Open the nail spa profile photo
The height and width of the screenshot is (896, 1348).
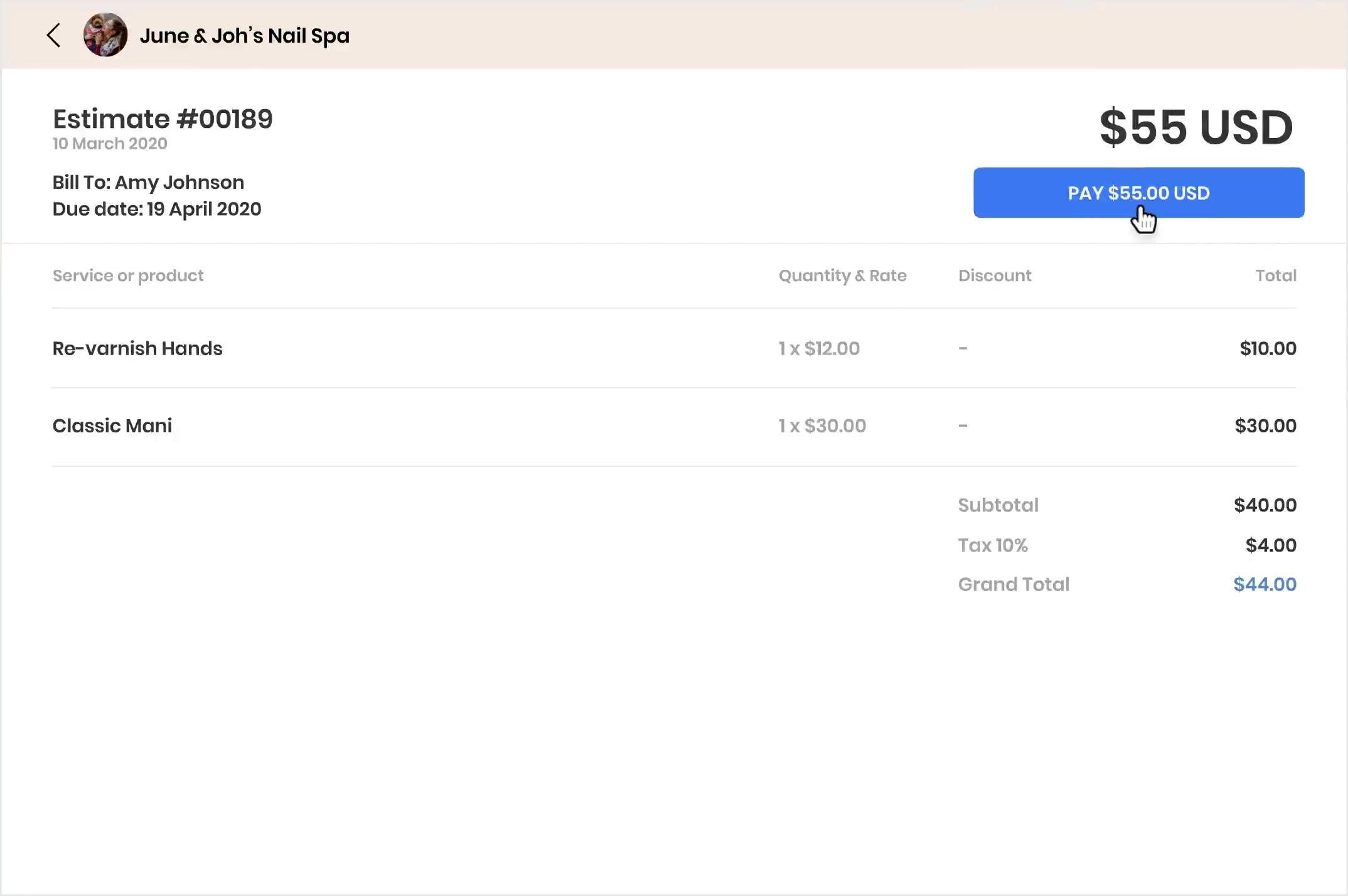(x=105, y=35)
